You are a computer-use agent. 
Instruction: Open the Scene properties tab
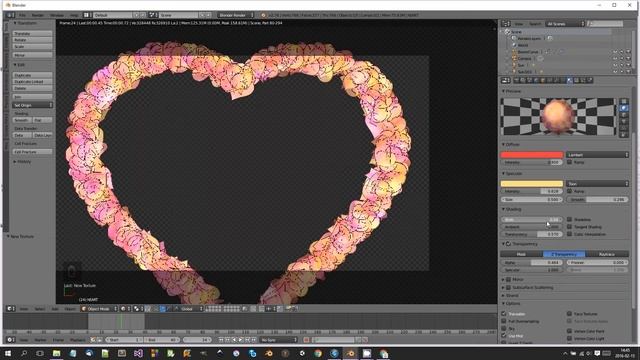click(x=529, y=80)
